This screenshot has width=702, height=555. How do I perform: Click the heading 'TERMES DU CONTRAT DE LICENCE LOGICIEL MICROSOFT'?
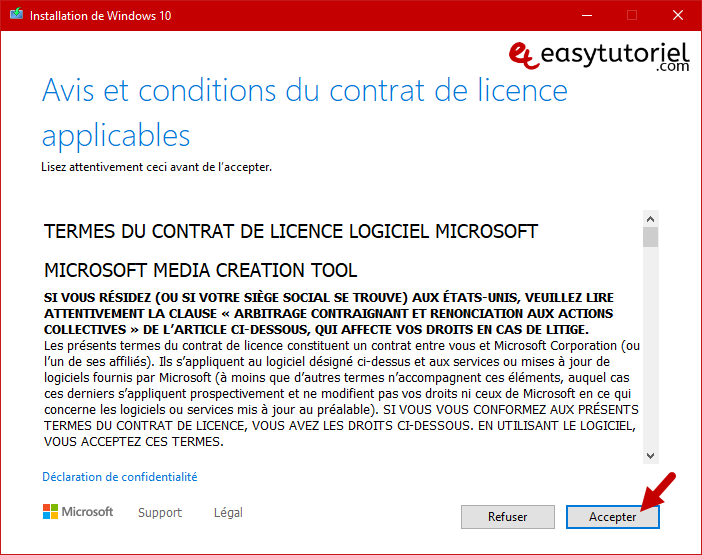click(x=291, y=231)
